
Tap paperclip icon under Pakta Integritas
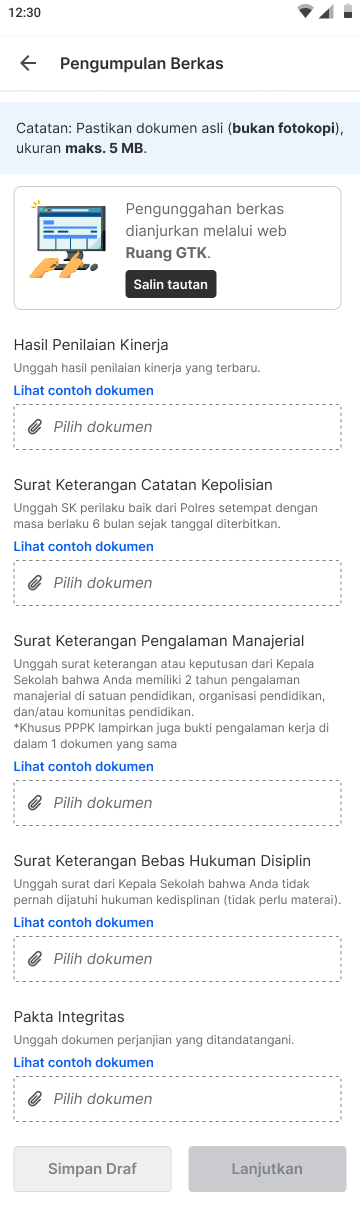[35, 1099]
